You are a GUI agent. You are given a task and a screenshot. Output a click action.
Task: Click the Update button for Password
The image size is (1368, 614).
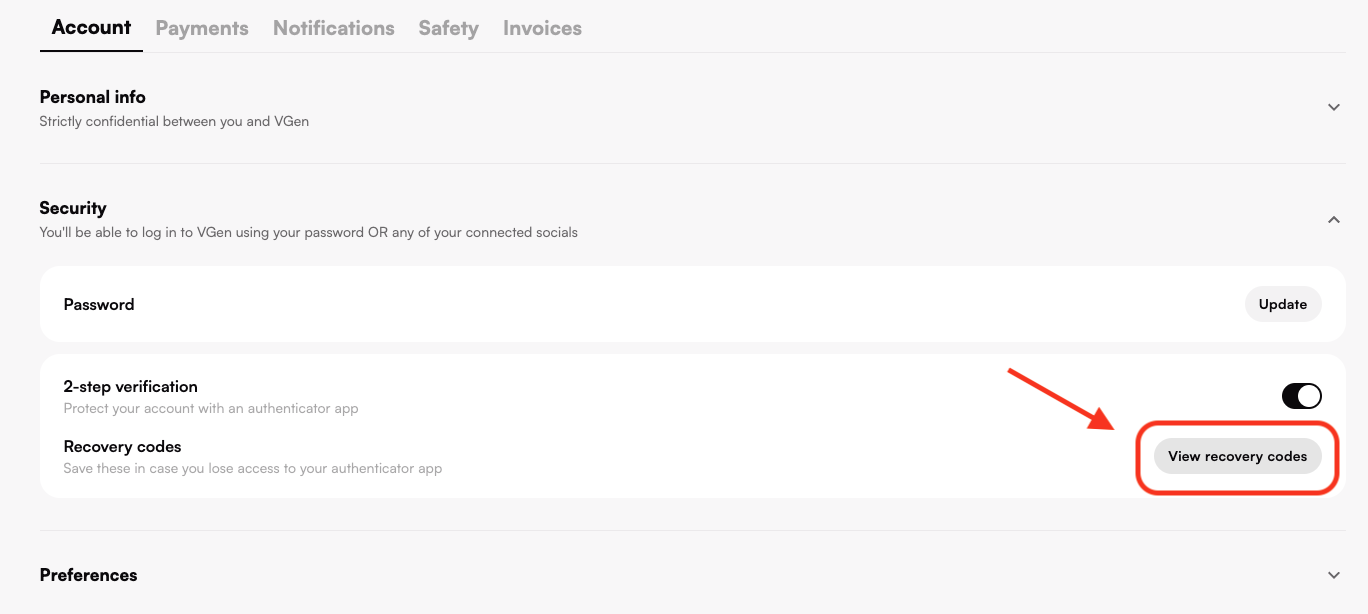[x=1283, y=304]
